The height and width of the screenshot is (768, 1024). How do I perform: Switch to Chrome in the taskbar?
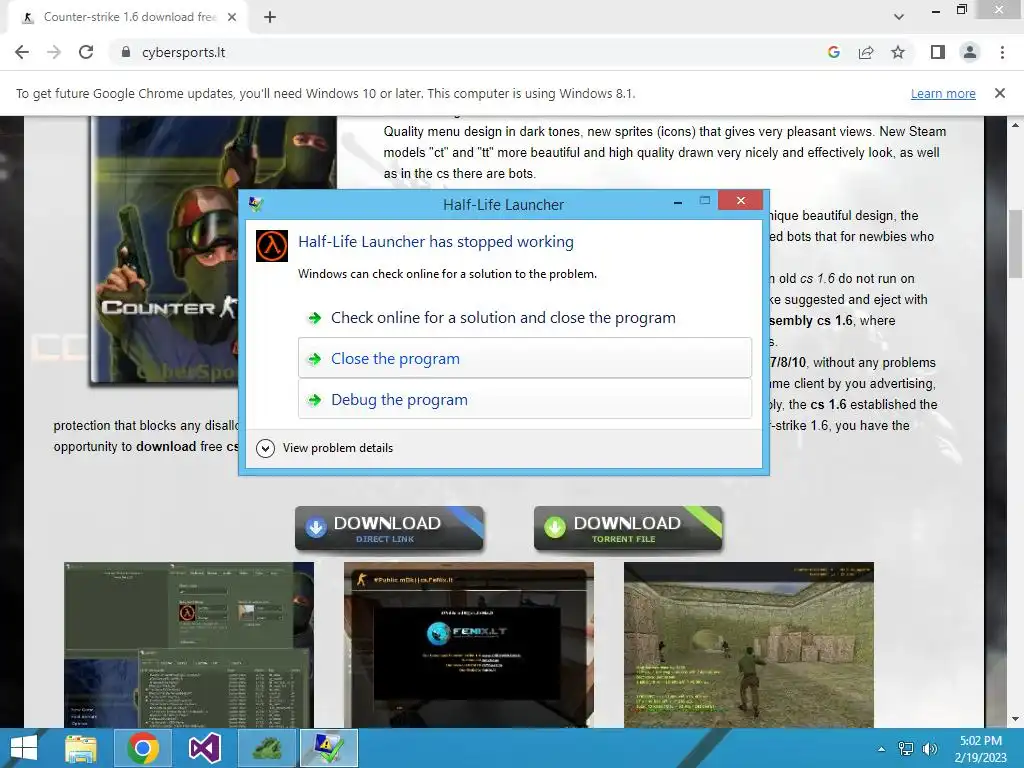pos(142,748)
